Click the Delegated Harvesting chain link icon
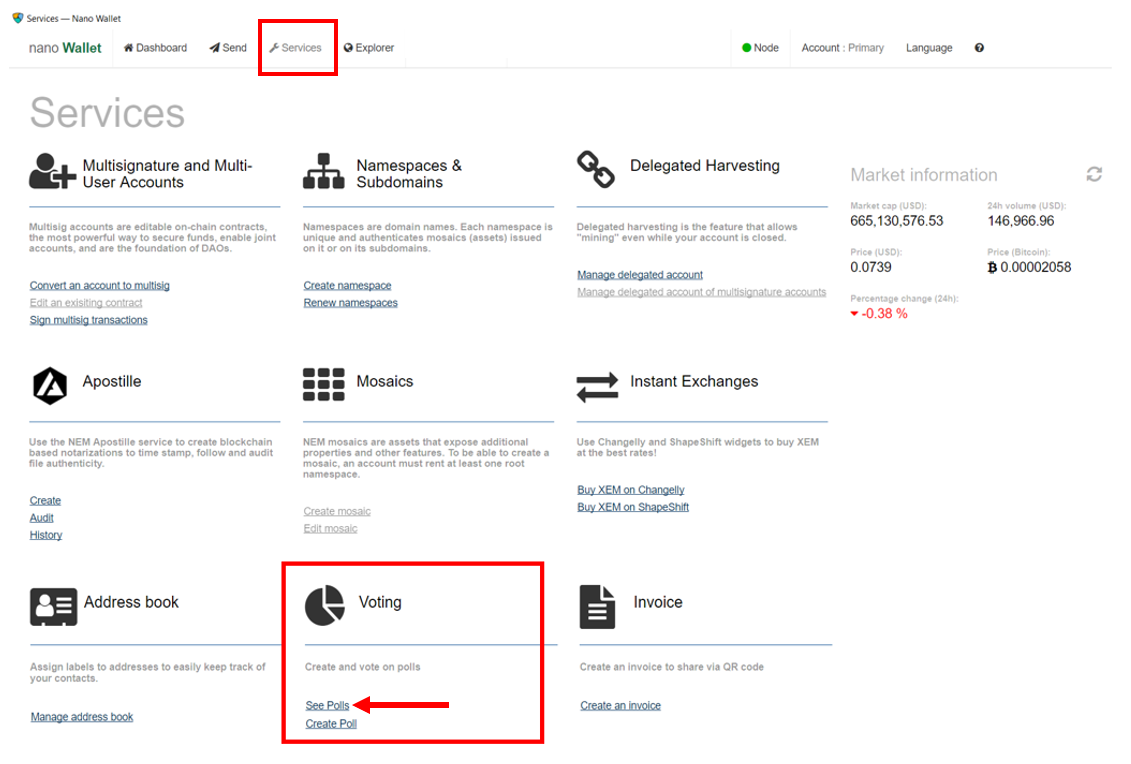Viewport: 1131px width, 764px height. (596, 169)
